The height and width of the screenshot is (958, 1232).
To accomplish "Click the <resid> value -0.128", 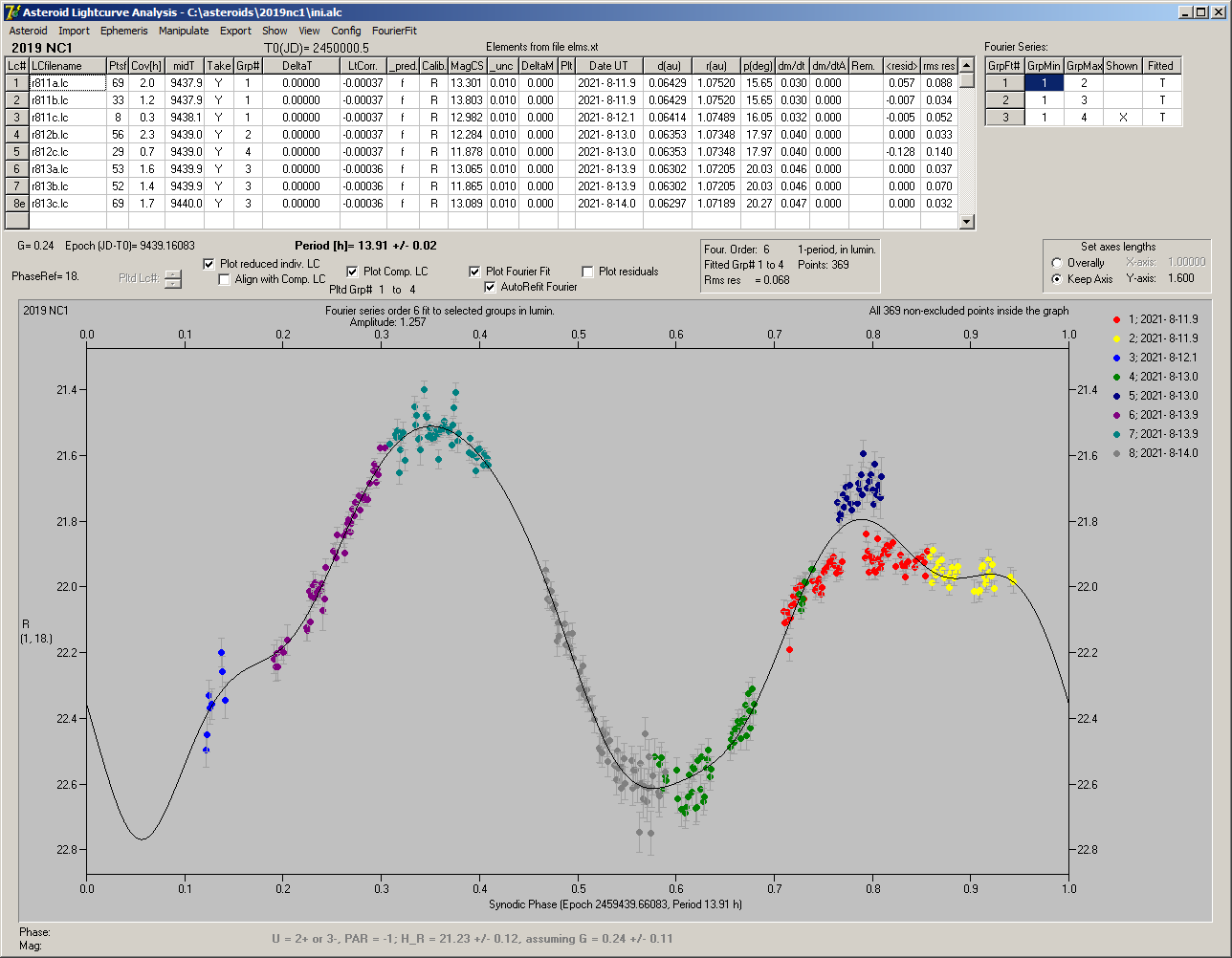I will pyautogui.click(x=901, y=152).
